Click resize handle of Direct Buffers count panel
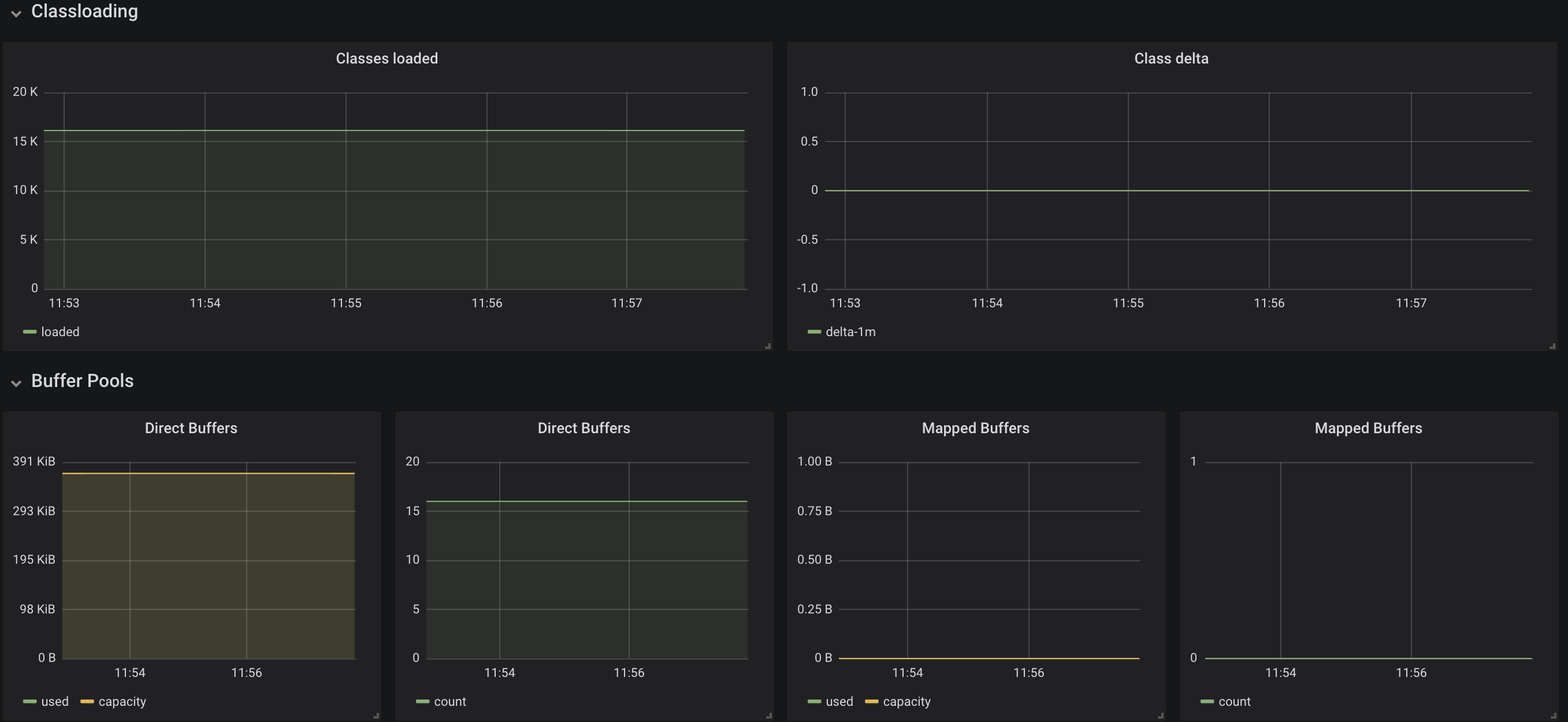This screenshot has height=722, width=1568. tap(768, 715)
